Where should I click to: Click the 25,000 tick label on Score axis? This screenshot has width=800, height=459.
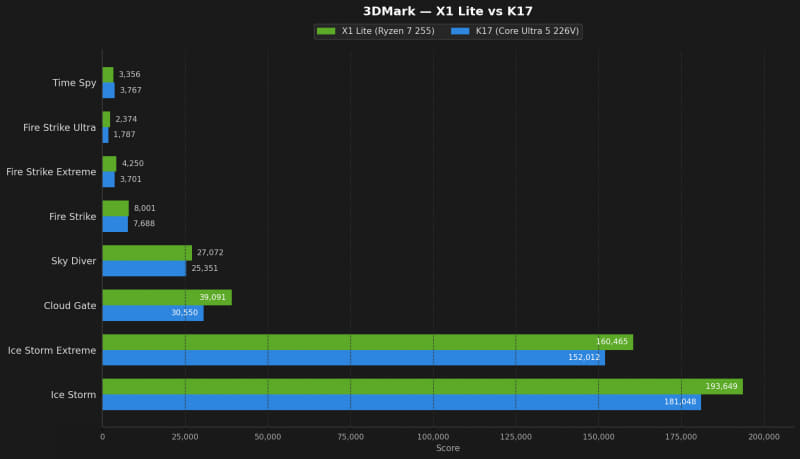[185, 437]
